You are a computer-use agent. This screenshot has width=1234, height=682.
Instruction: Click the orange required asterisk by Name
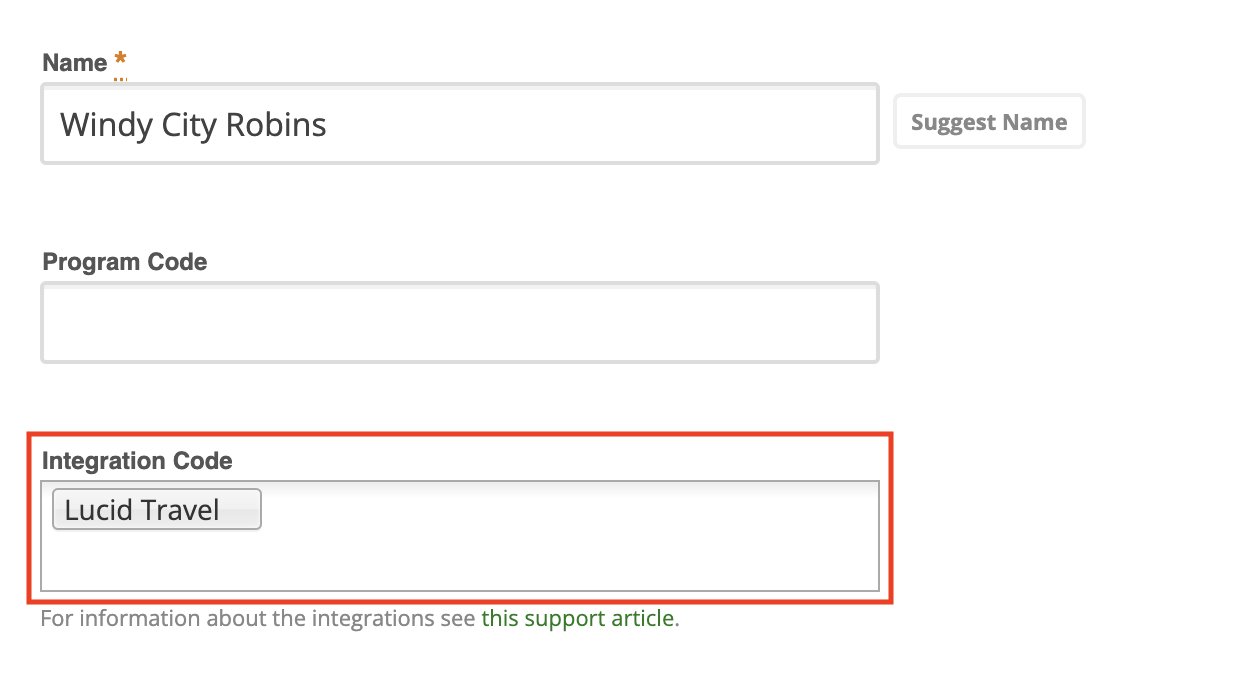point(120,61)
